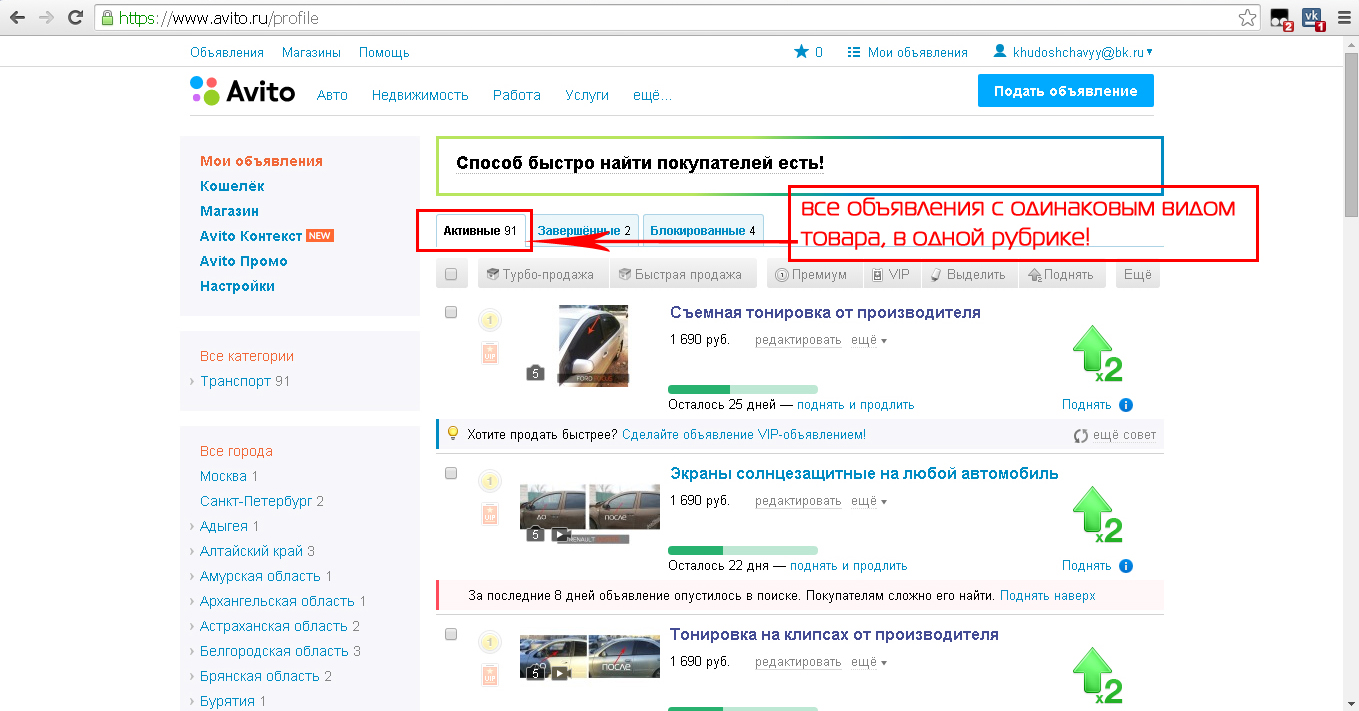
Task: Filter by Санкт-Петербург 2 city
Action: (262, 501)
